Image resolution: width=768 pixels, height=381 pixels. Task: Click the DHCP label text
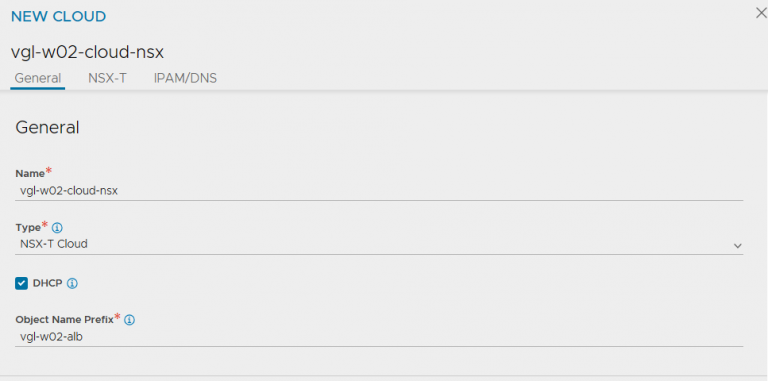point(48,283)
